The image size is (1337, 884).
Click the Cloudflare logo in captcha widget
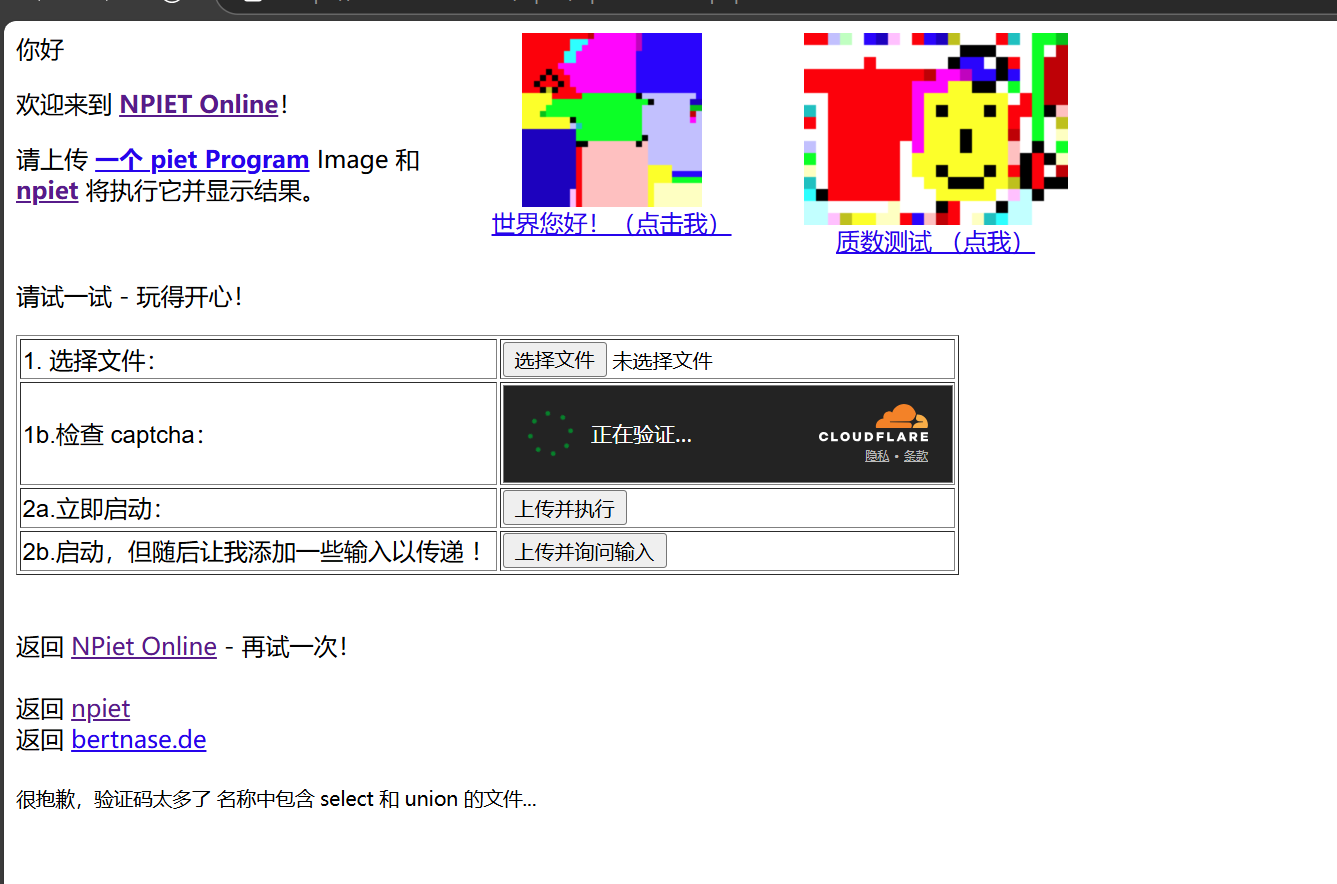point(874,423)
